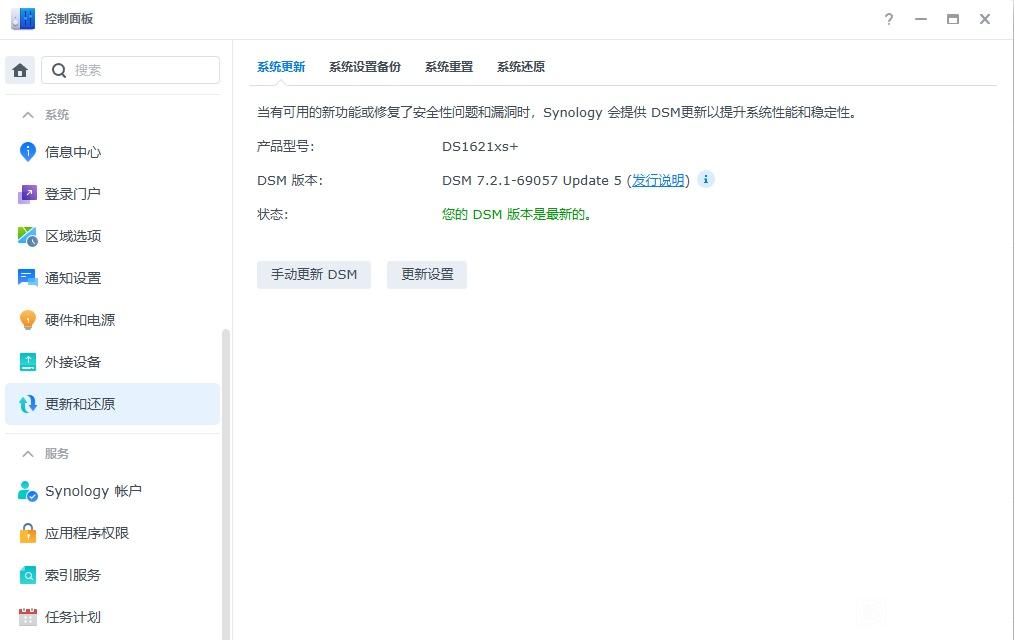Select 更新和还原 label in sidebar
The width and height of the screenshot is (1014, 640).
pos(80,404)
